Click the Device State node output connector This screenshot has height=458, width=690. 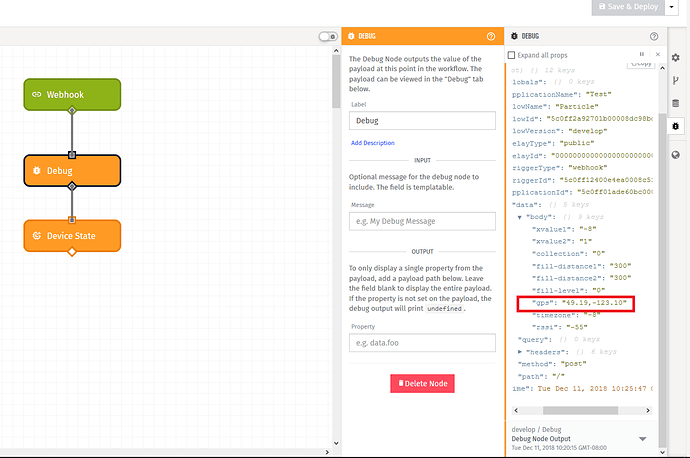[72, 252]
